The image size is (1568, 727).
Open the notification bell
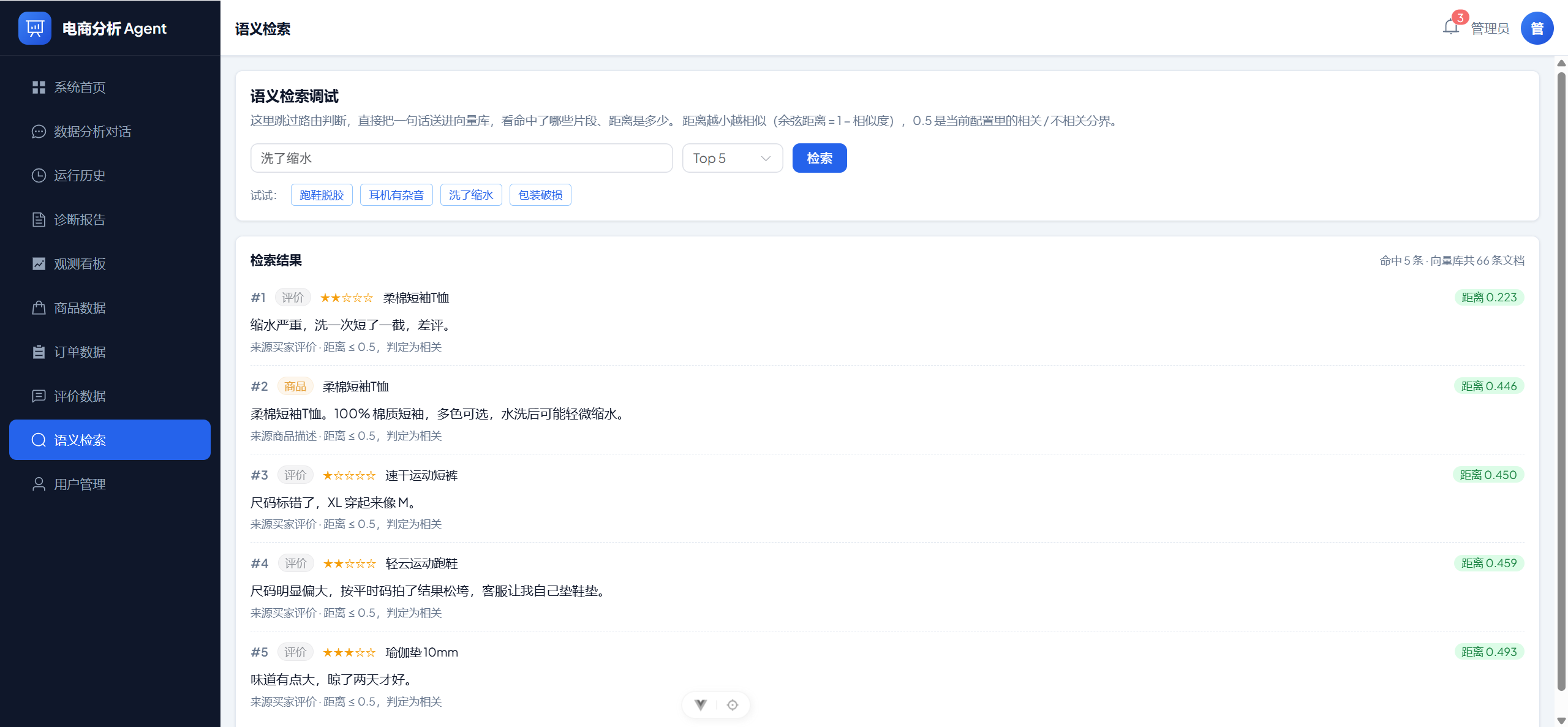pyautogui.click(x=1450, y=27)
